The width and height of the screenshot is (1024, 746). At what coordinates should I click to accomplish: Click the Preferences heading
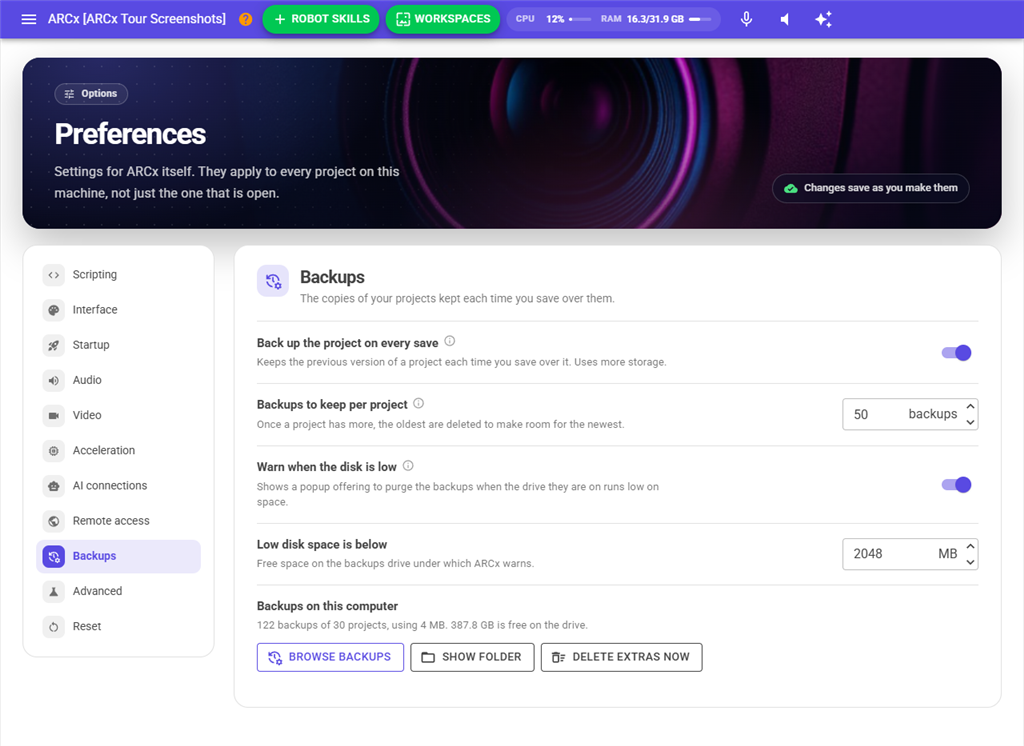coord(130,134)
